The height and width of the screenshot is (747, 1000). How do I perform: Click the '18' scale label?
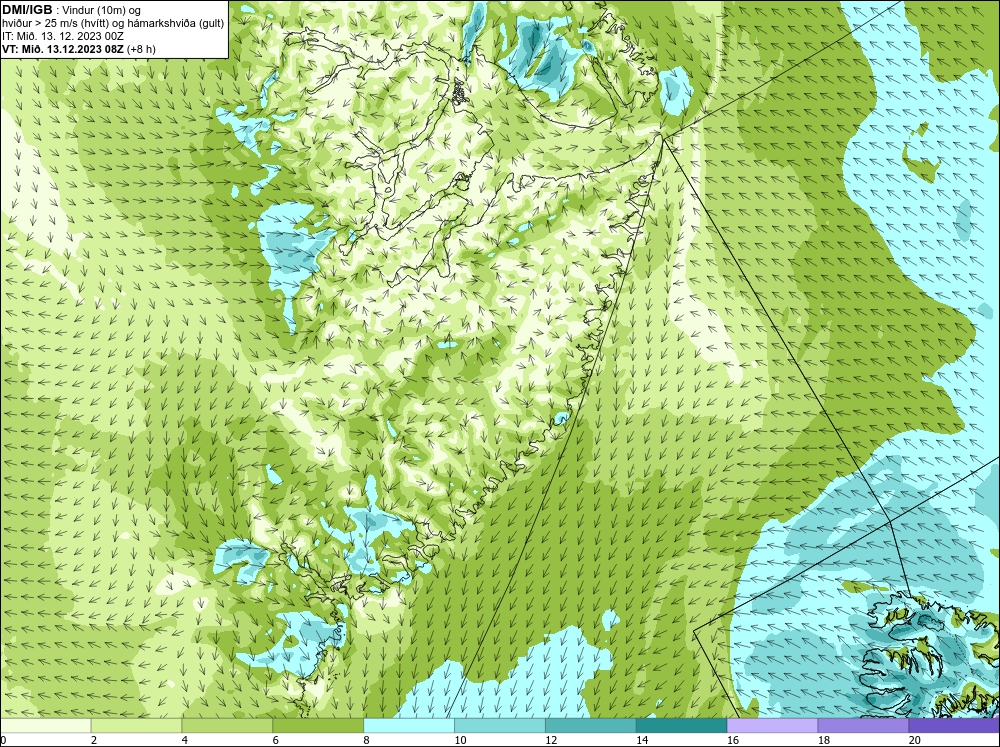point(823,740)
